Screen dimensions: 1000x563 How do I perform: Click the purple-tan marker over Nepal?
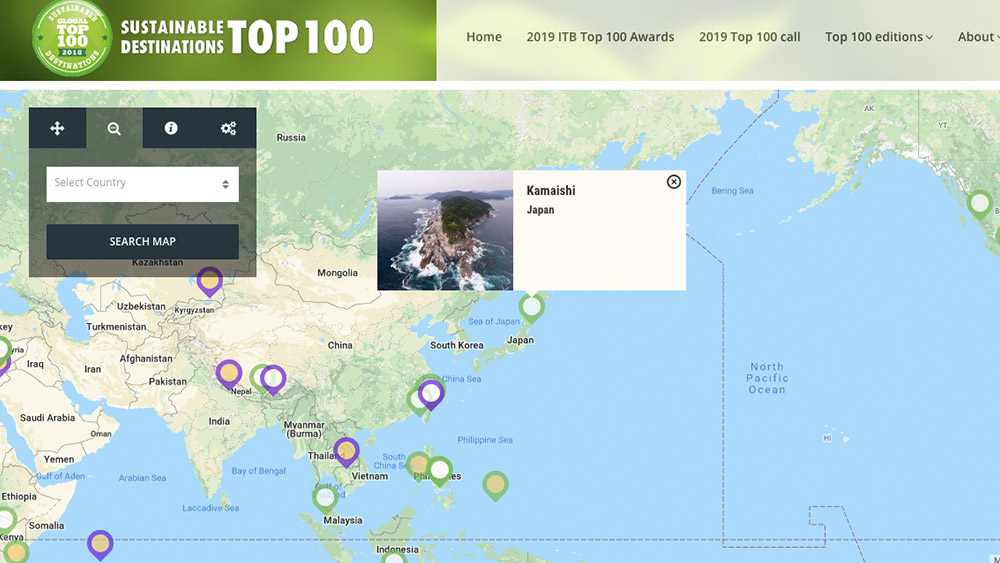pos(229,373)
